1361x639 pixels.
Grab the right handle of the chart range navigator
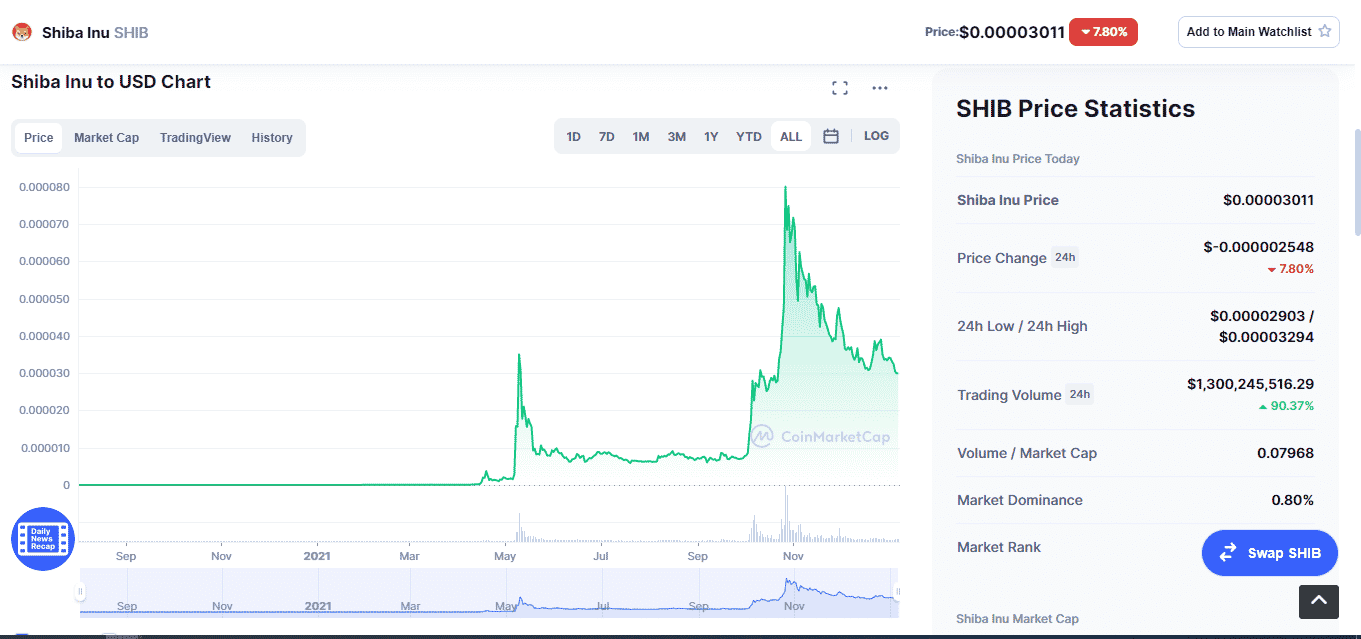click(897, 592)
